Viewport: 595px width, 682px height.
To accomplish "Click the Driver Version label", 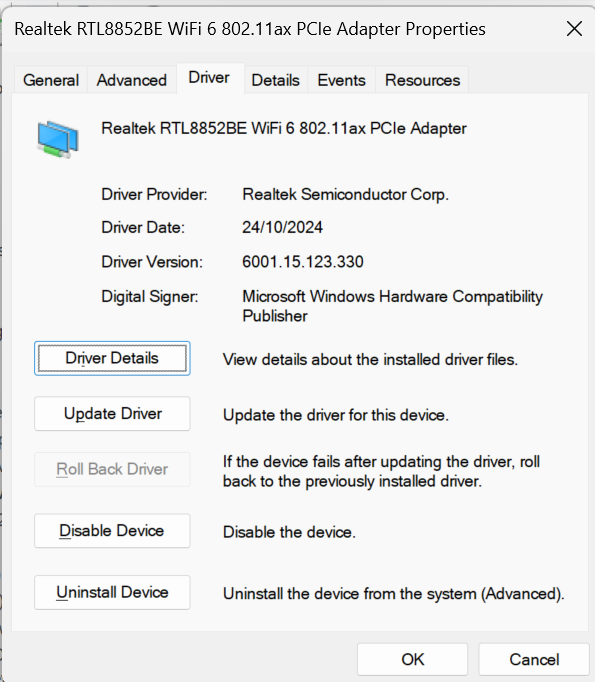I will click(x=152, y=262).
